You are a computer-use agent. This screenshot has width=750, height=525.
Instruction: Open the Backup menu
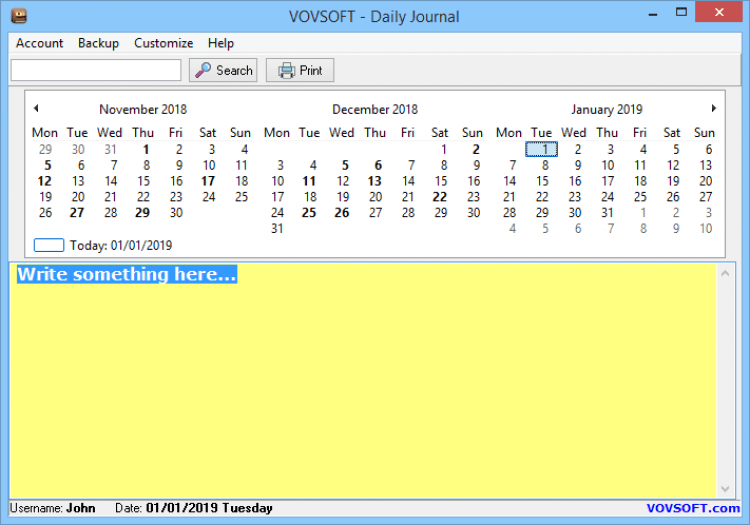click(x=98, y=43)
